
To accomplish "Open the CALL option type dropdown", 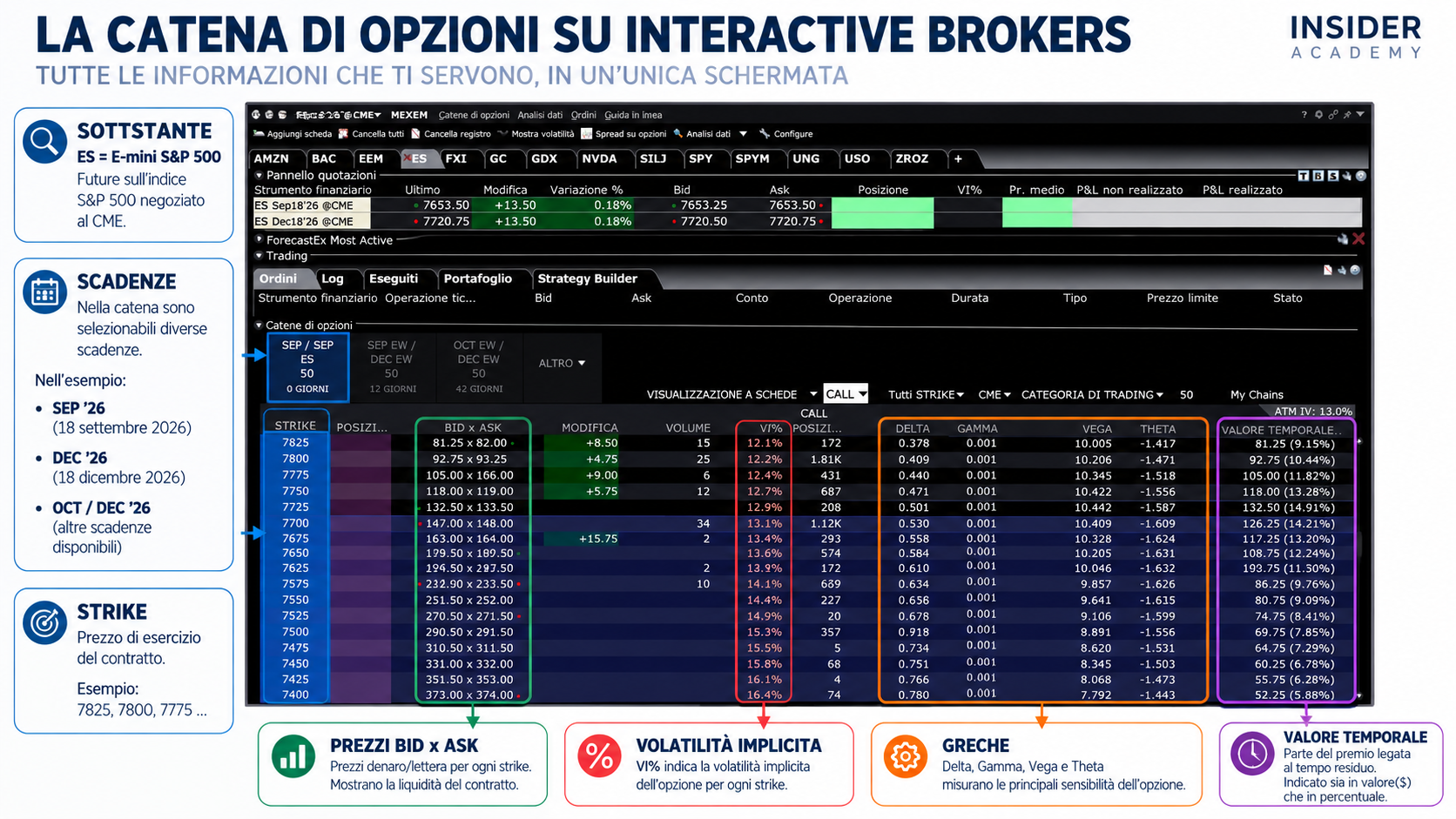I will pos(846,394).
